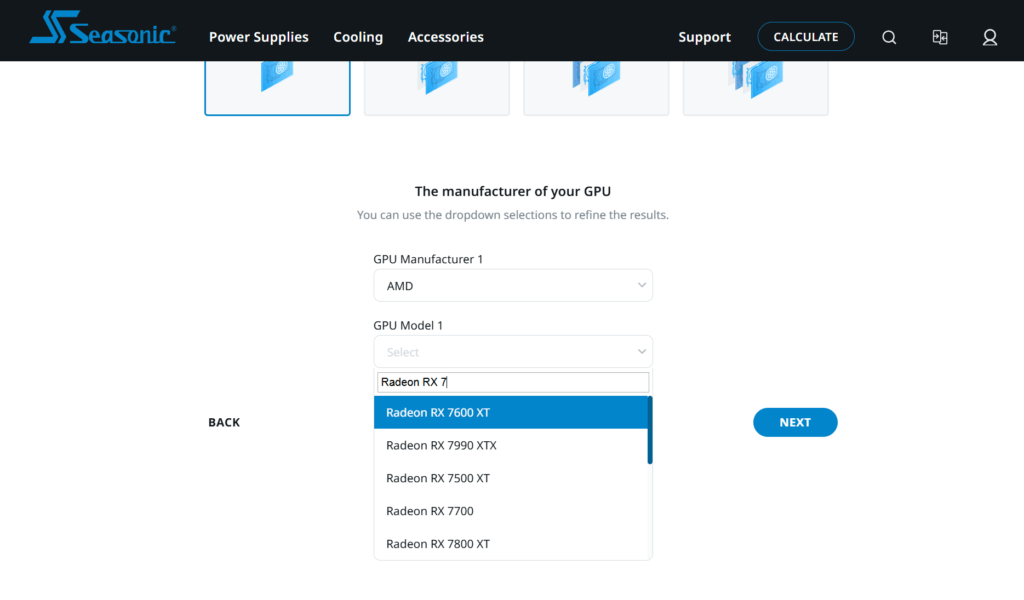Open the search magnifier icon
The image size is (1024, 600).
coord(889,37)
